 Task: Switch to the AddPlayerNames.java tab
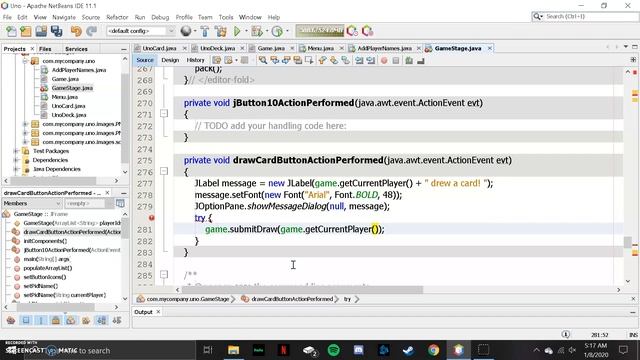(x=384, y=48)
